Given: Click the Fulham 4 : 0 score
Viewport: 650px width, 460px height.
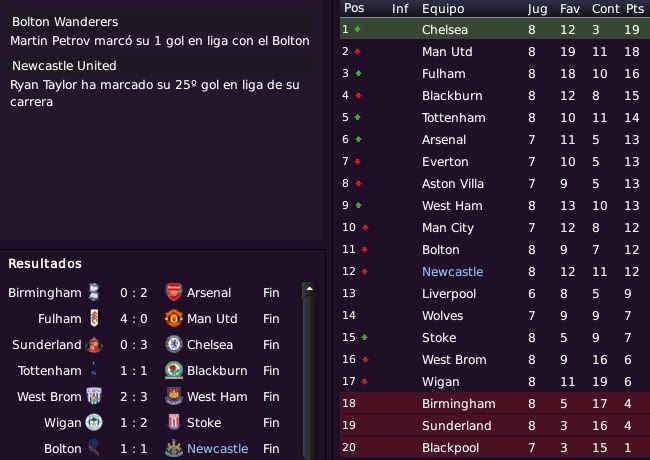Looking at the screenshot, I should (x=133, y=319).
